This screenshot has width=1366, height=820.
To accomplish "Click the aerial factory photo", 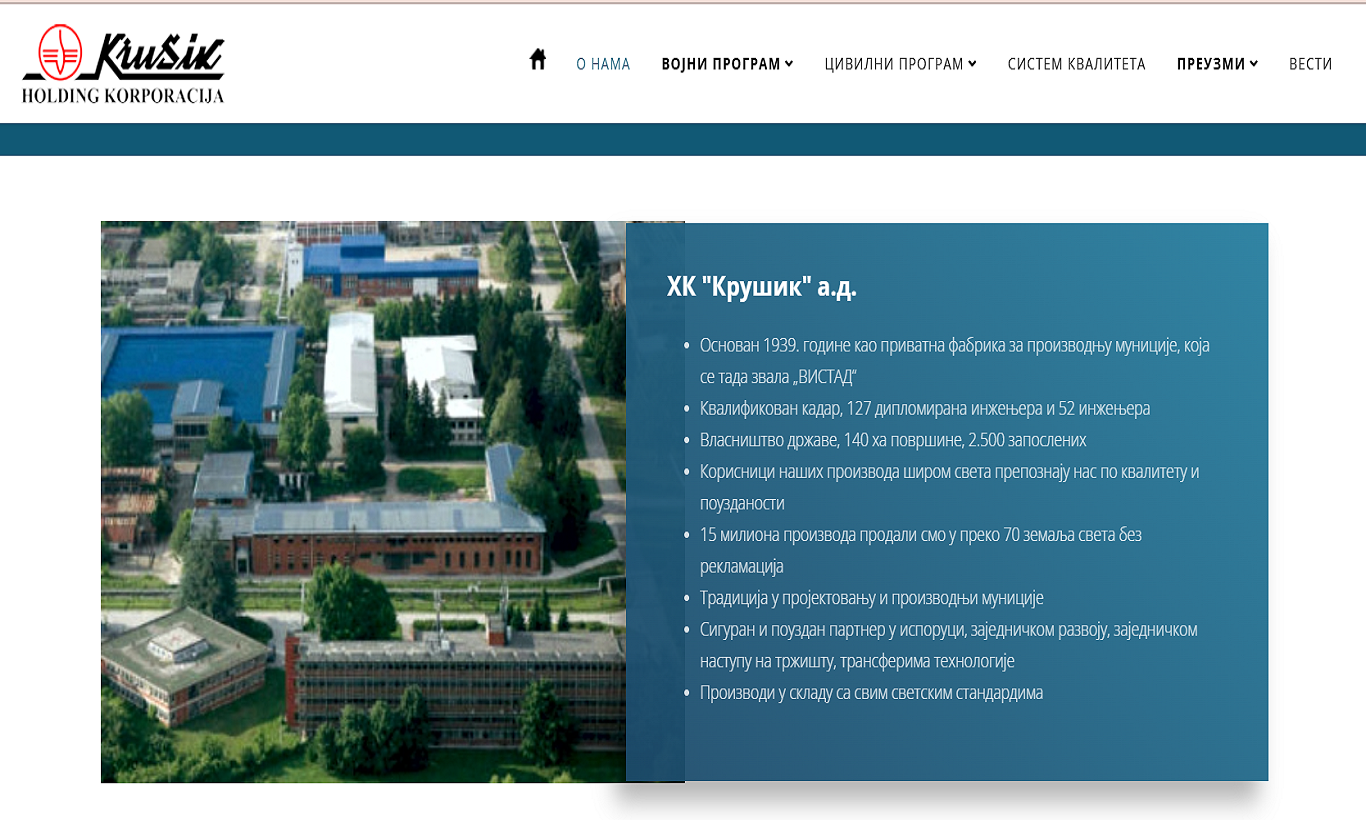I will click(363, 501).
